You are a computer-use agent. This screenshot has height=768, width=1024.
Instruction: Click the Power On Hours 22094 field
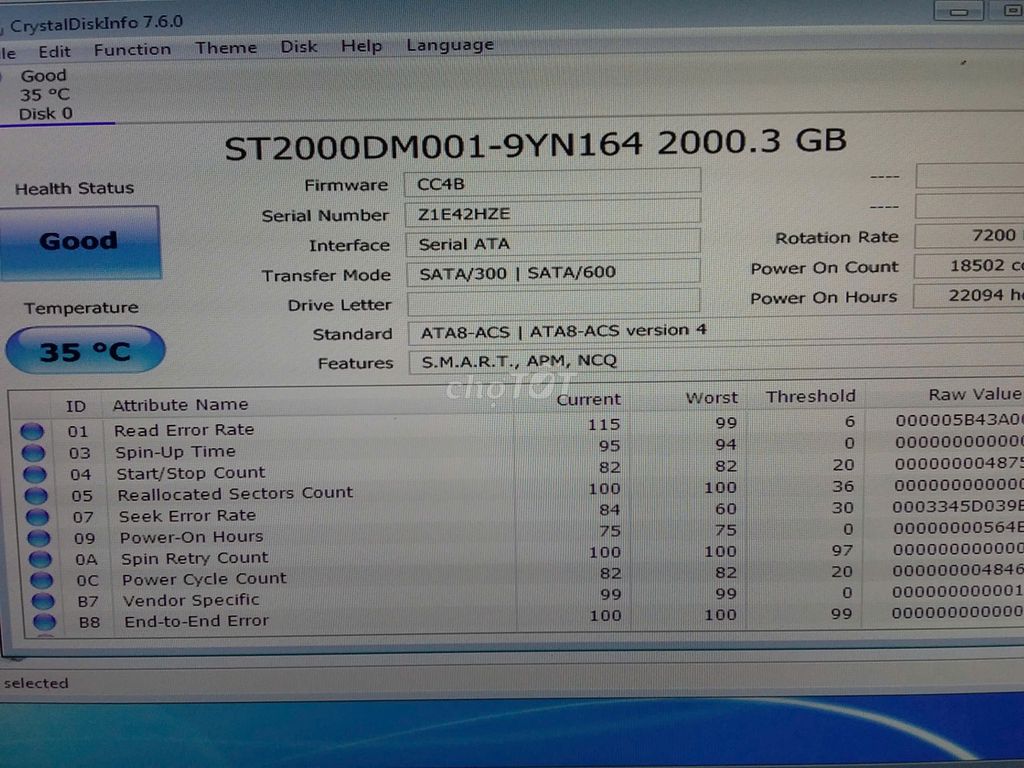point(968,296)
